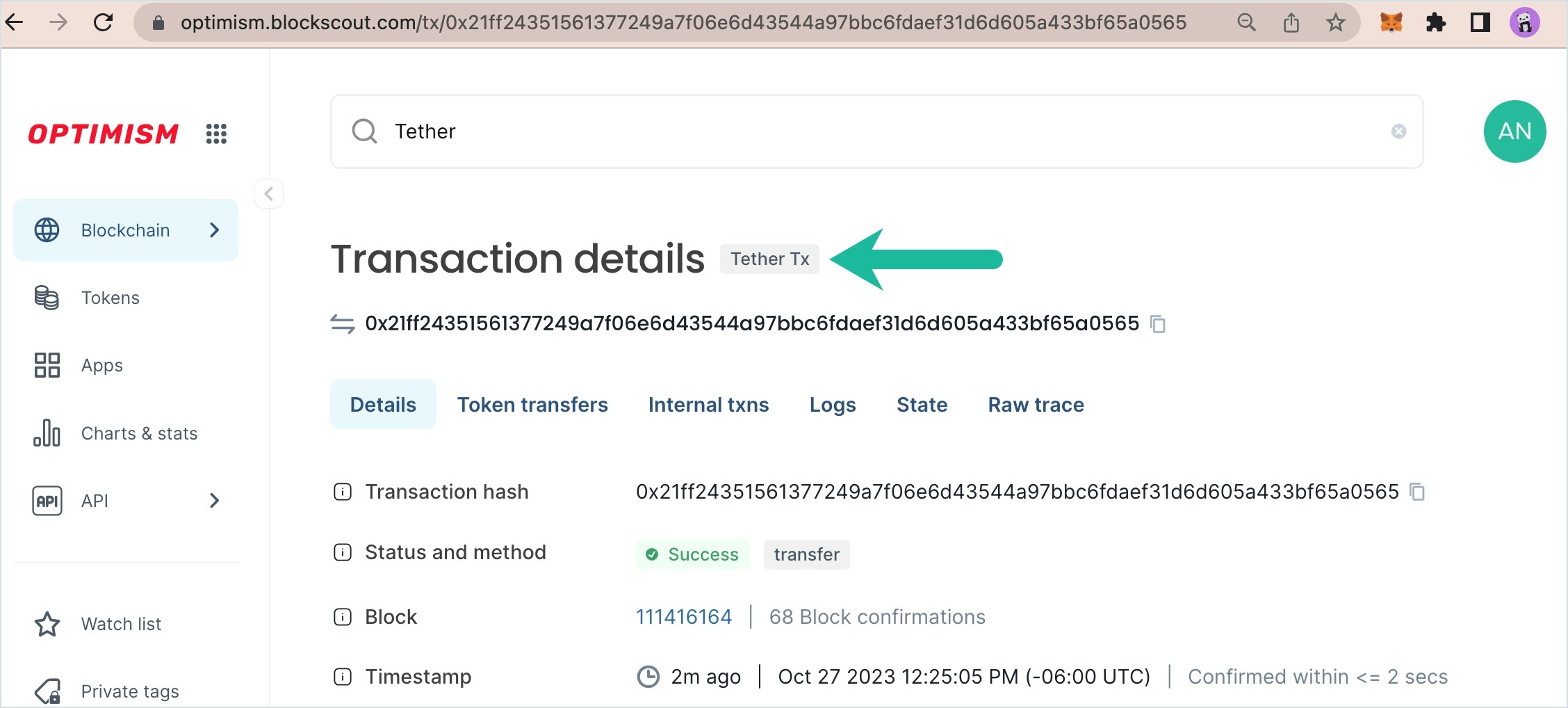1568x708 pixels.
Task: Copy hash in Transaction hash row
Action: [x=1417, y=492]
